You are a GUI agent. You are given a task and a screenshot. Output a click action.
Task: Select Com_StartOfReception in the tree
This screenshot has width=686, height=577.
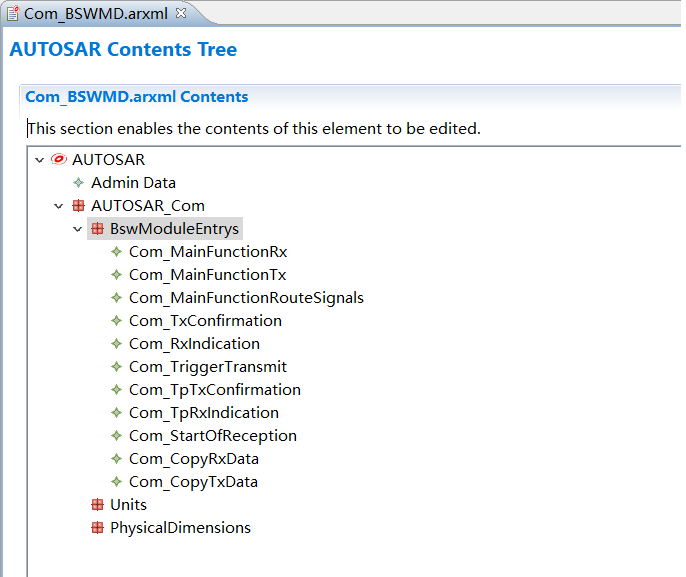pyautogui.click(x=212, y=436)
